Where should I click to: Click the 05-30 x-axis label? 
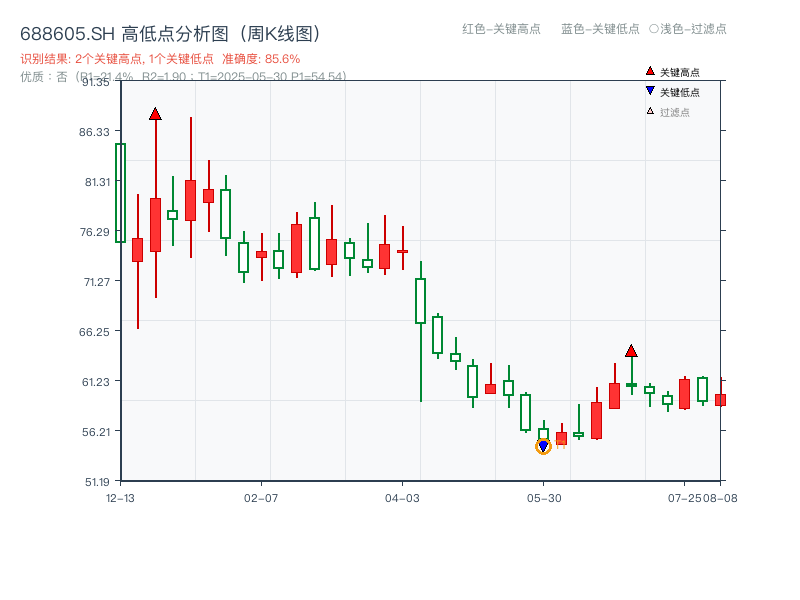point(544,495)
